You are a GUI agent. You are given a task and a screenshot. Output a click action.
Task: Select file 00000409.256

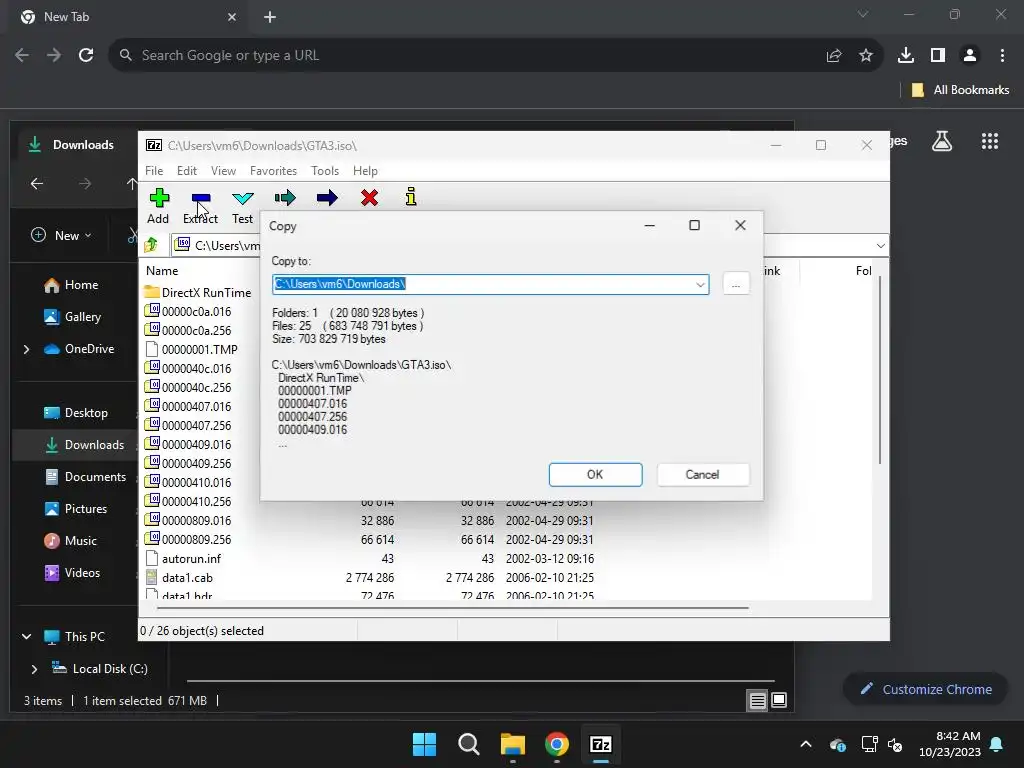[188, 463]
